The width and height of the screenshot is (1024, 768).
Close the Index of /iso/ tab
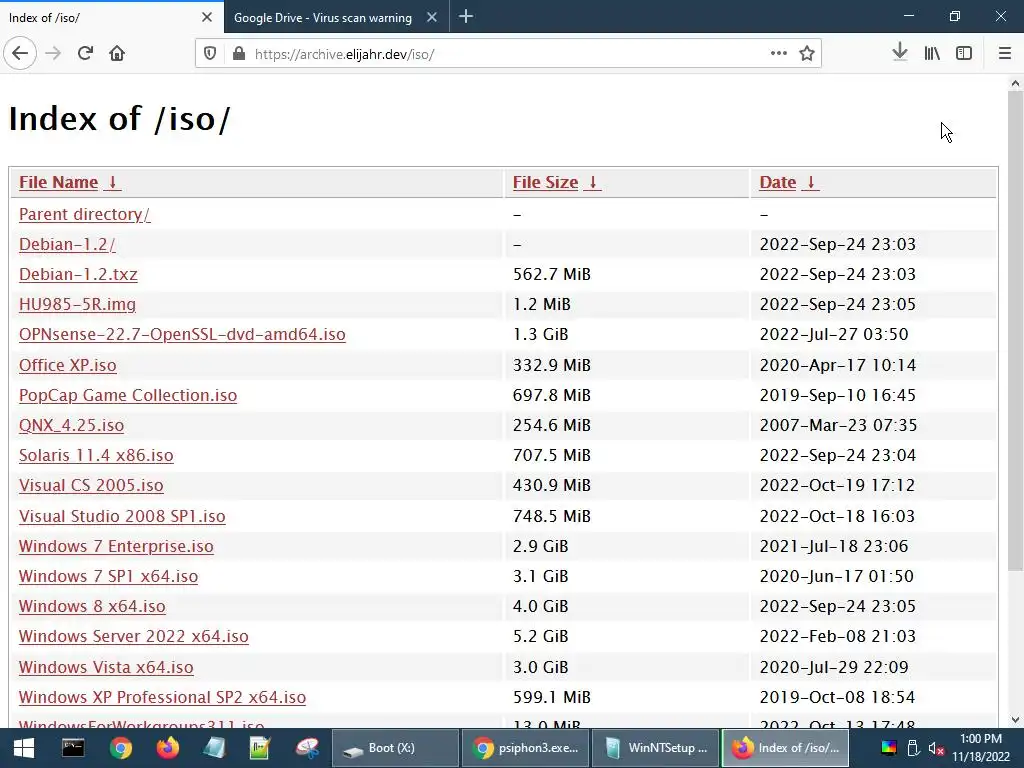click(x=207, y=17)
